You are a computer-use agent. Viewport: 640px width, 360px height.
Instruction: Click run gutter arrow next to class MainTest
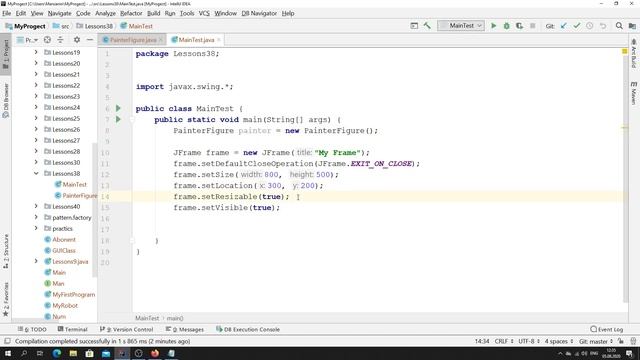coord(118,108)
